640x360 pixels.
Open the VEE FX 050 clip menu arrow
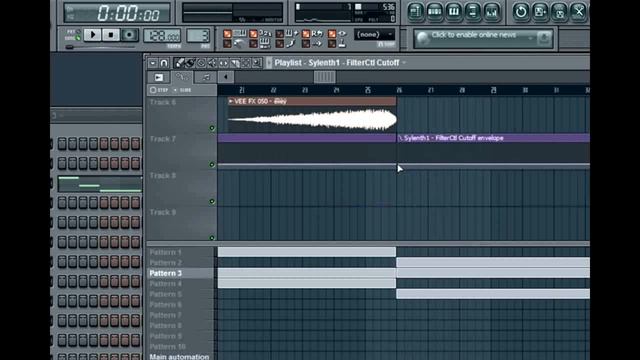coord(231,101)
